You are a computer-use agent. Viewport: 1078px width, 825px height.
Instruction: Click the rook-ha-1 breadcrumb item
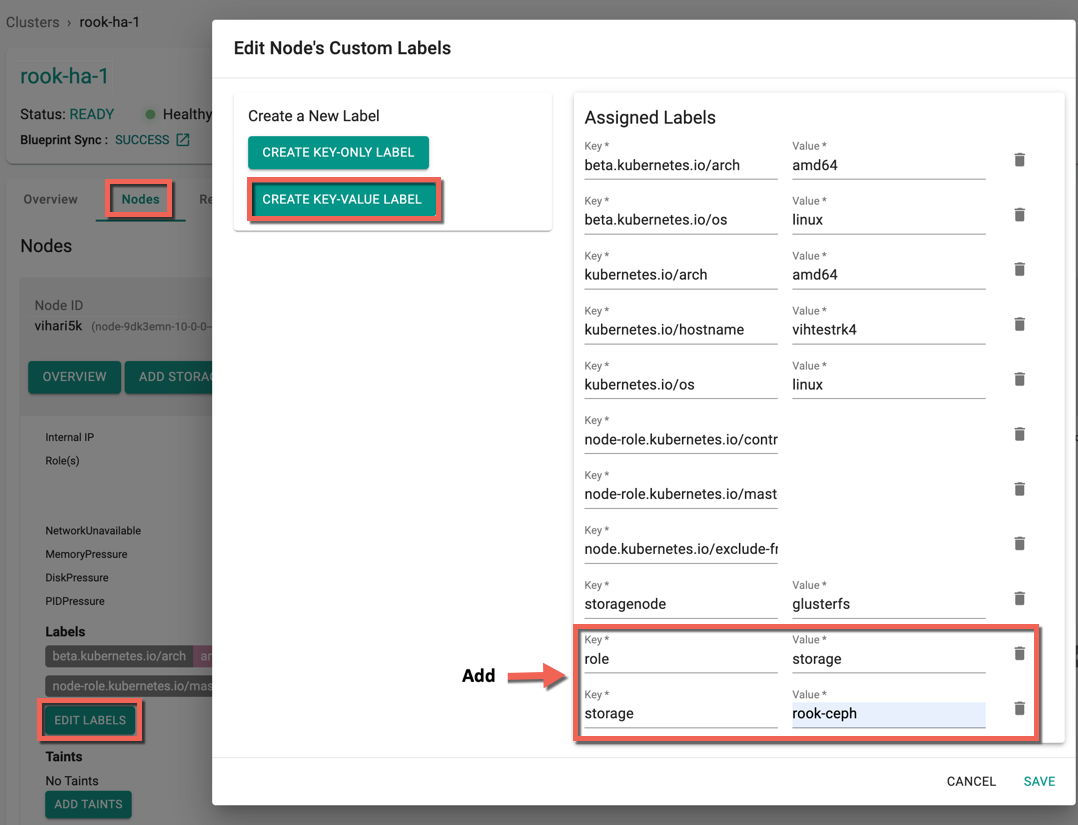[109, 22]
